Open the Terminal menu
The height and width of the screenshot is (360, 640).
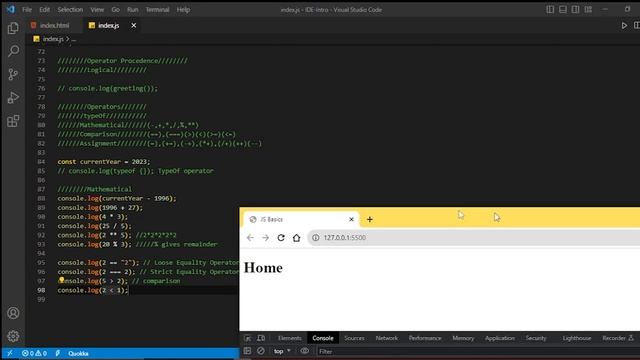pyautogui.click(x=157, y=9)
